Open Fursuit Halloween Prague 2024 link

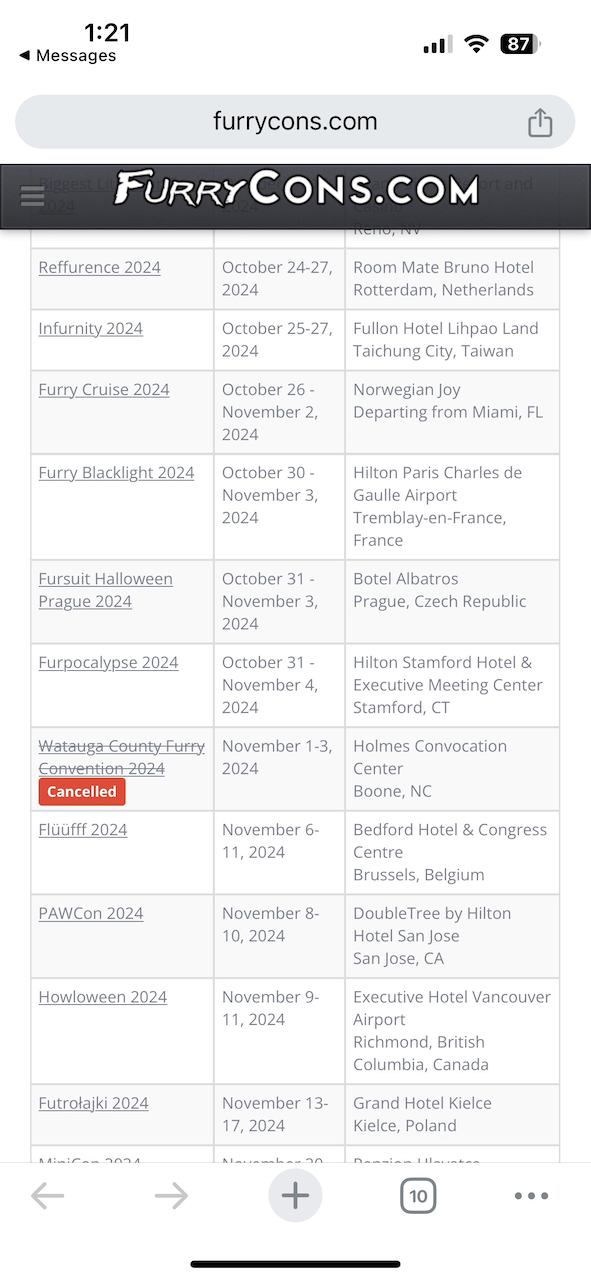(106, 590)
